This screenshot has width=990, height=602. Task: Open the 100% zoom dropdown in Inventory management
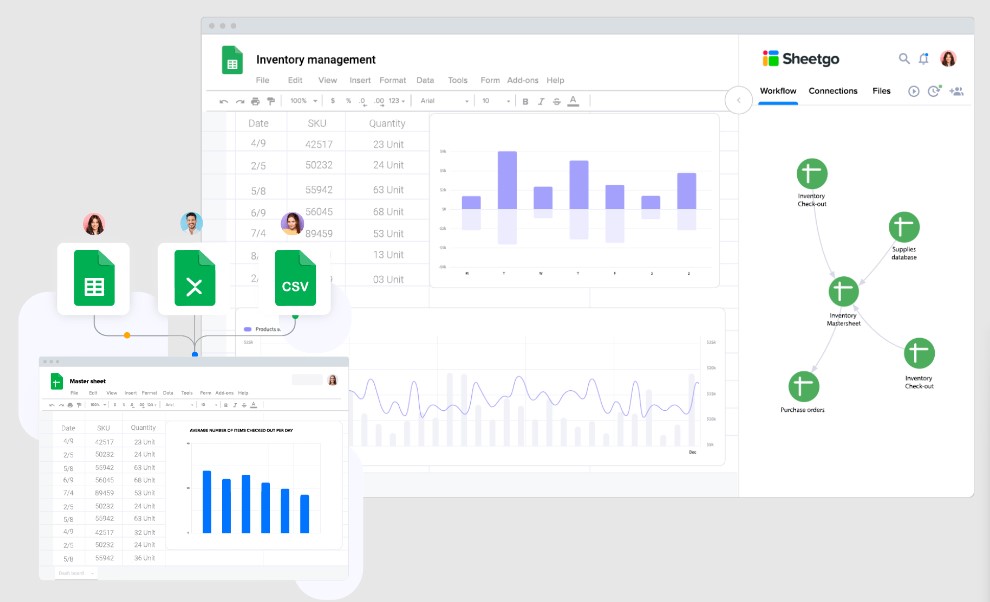(x=303, y=101)
